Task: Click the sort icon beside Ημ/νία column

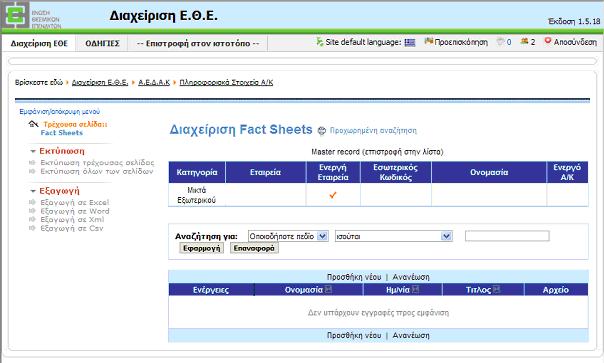Action: 415,289
